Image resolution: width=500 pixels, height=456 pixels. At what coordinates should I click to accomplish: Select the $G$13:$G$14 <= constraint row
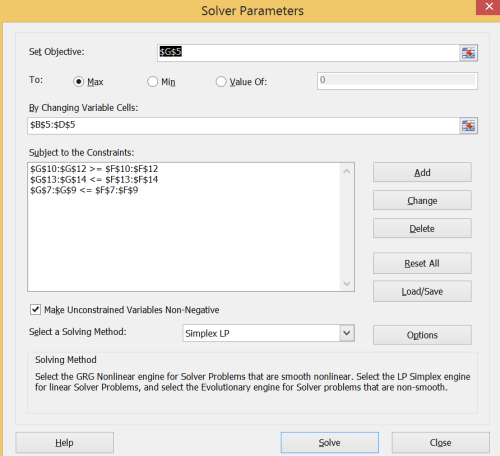[94, 180]
